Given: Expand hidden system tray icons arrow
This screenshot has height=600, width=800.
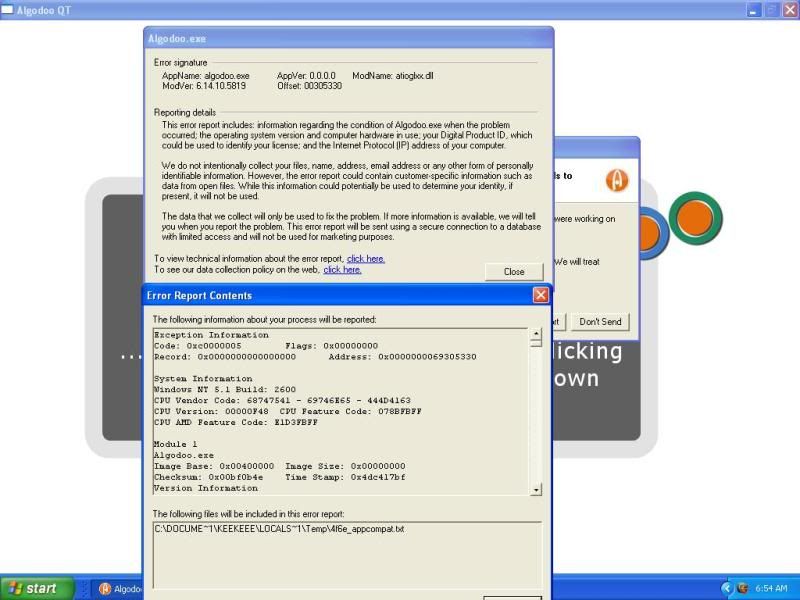Looking at the screenshot, I should click(x=727, y=589).
